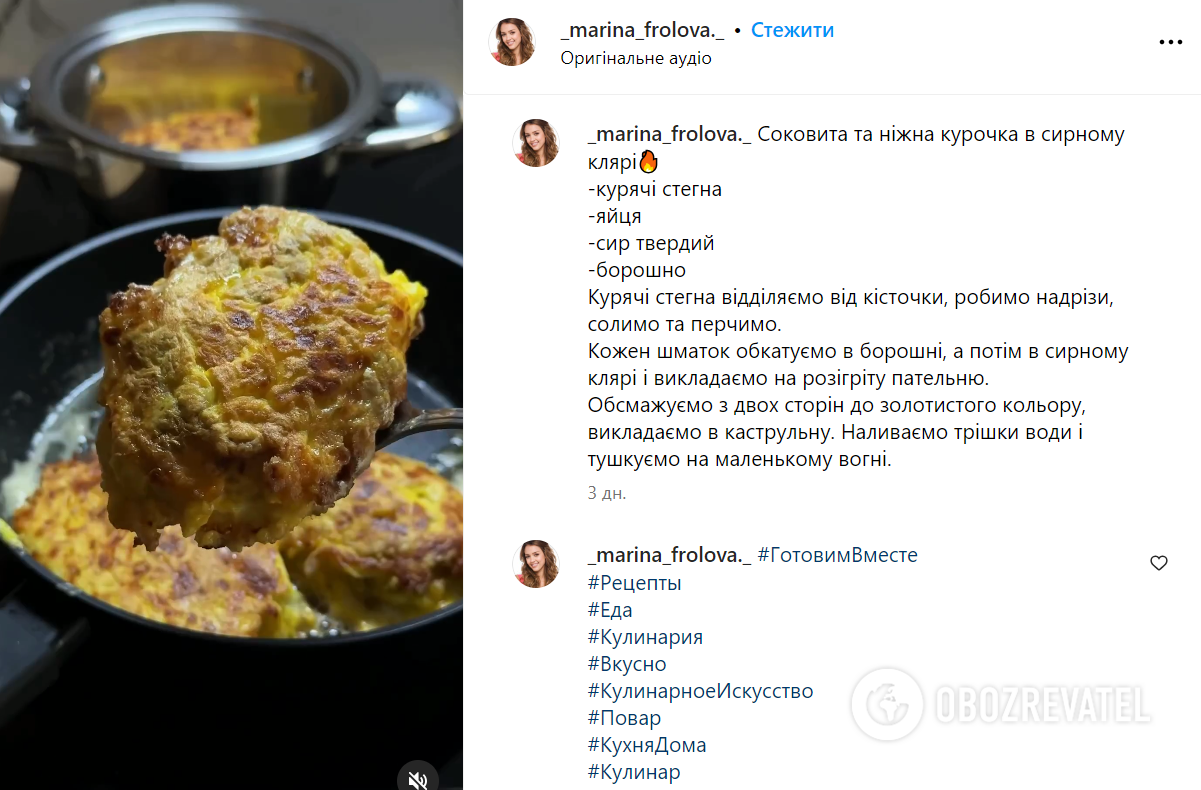Open the #Еда hashtag
Viewport: 1201px width, 790px height.
tap(610, 609)
